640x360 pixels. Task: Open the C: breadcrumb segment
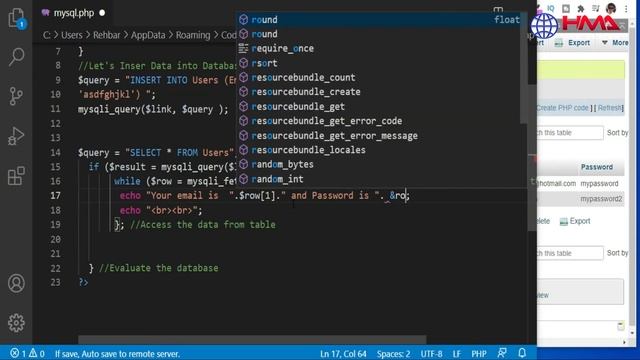(47, 35)
